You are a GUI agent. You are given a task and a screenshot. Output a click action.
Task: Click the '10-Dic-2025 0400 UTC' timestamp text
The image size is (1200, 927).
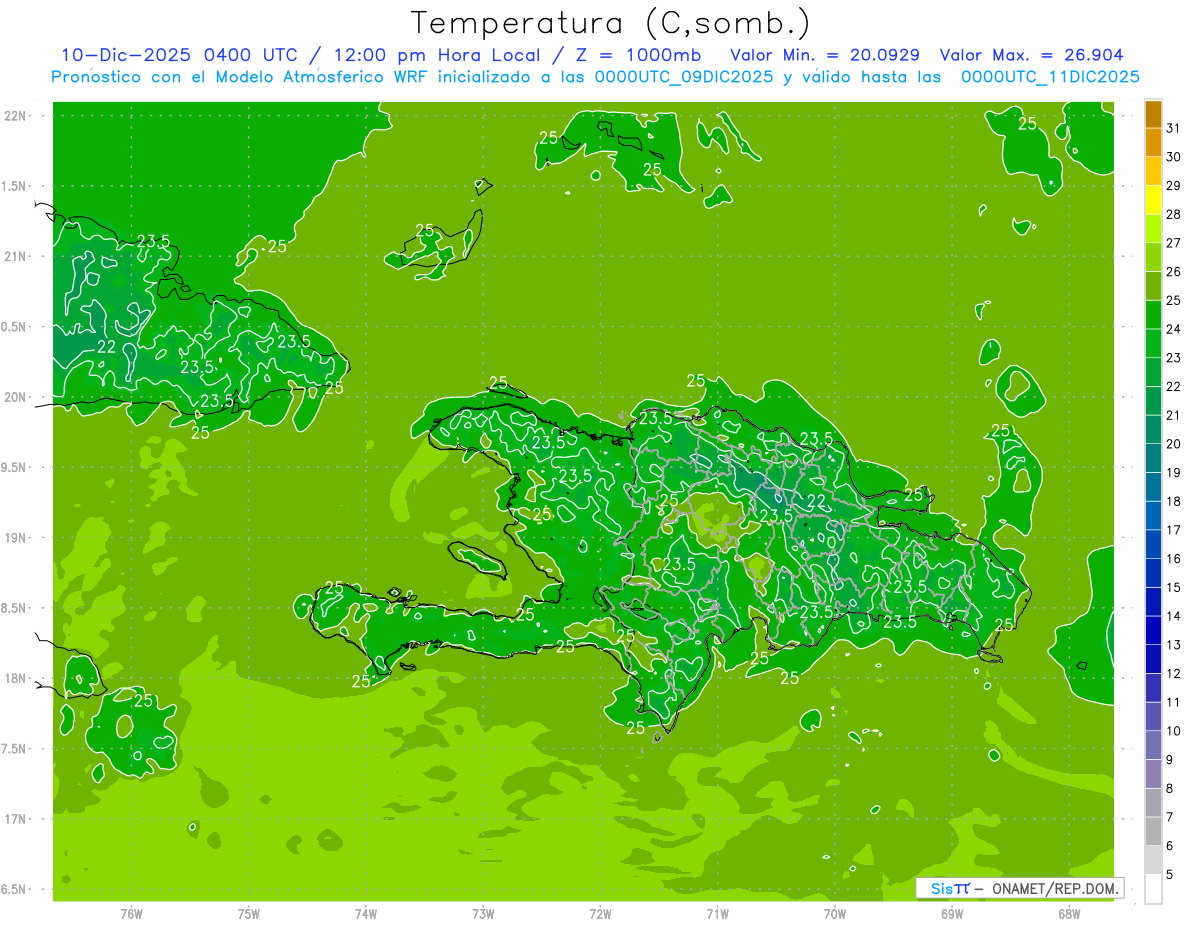[x=187, y=56]
